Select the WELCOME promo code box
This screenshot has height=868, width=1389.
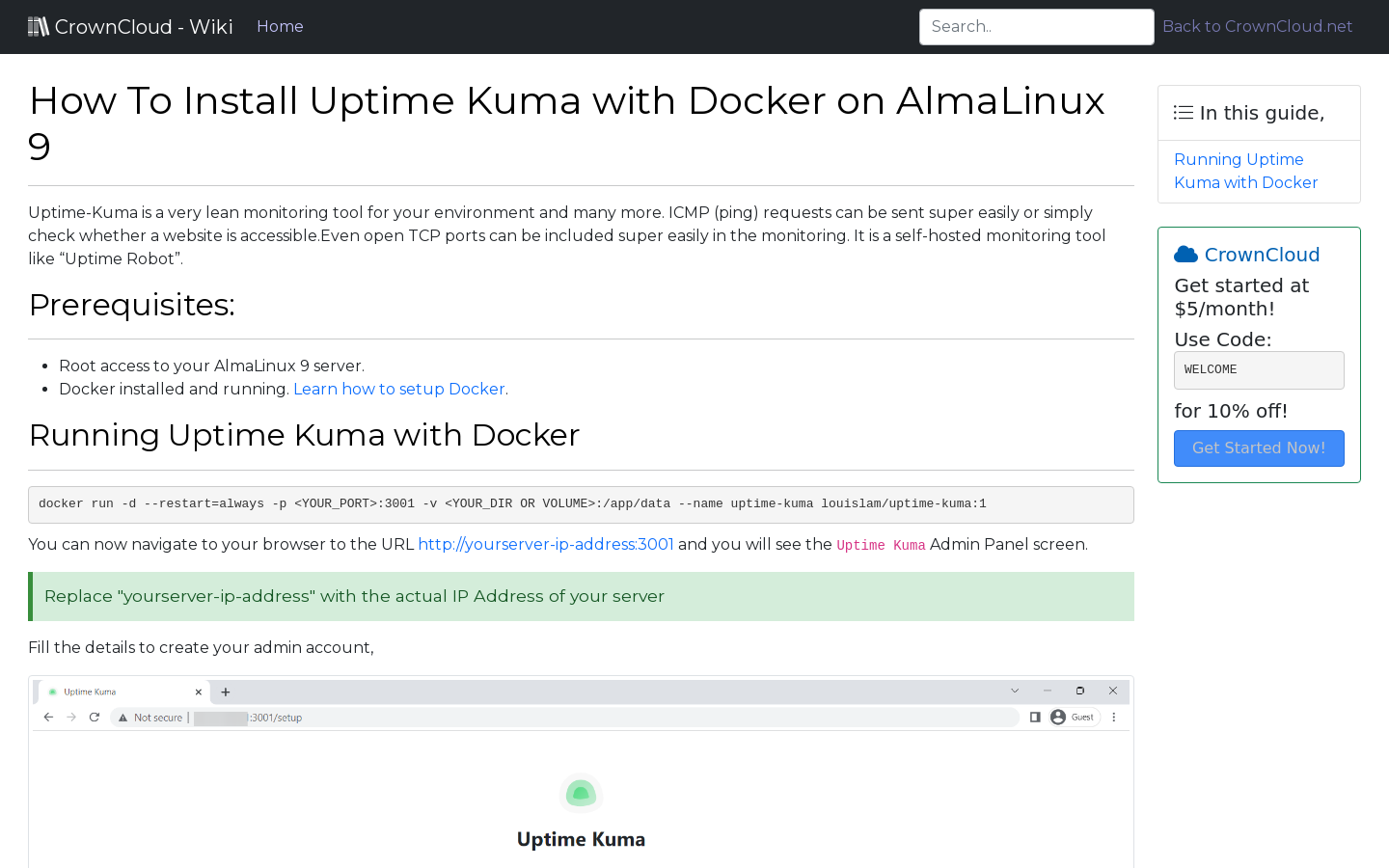coord(1259,370)
